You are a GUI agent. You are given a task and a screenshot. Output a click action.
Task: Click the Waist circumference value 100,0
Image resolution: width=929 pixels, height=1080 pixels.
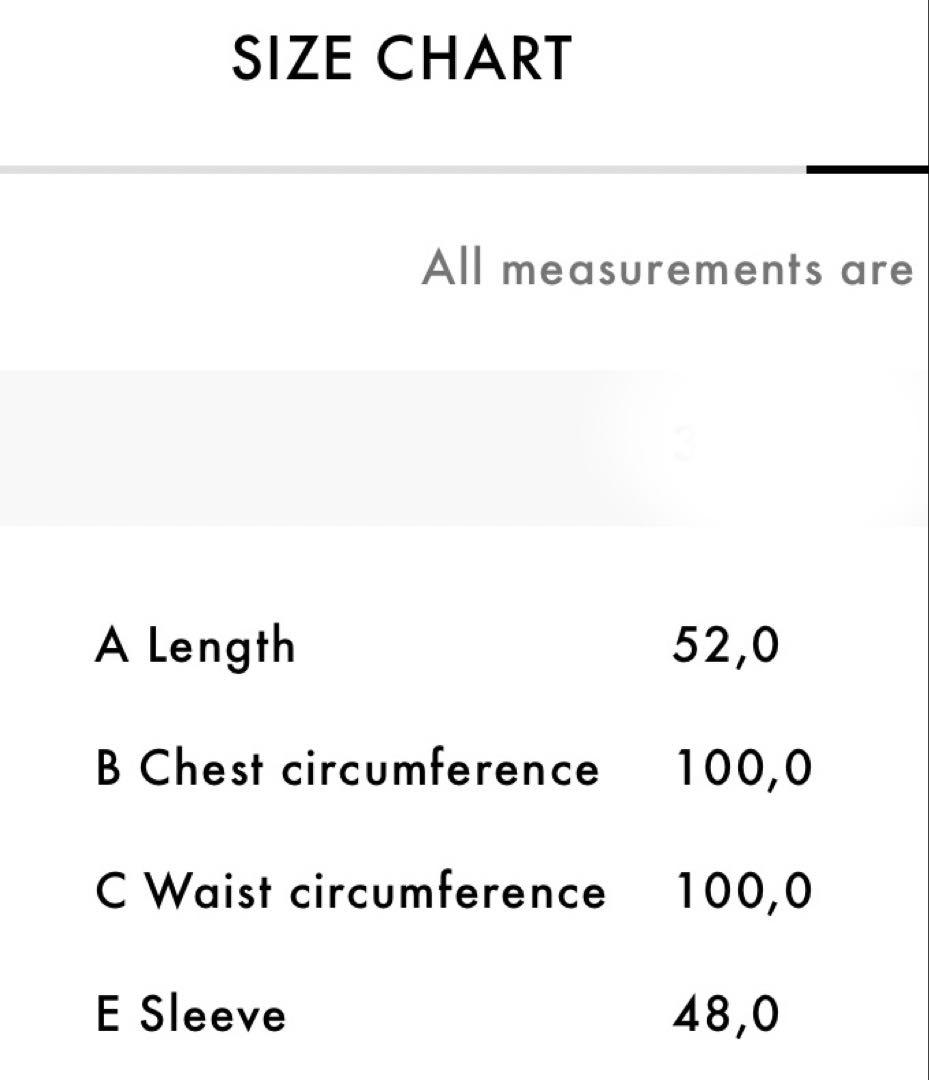[x=744, y=891]
